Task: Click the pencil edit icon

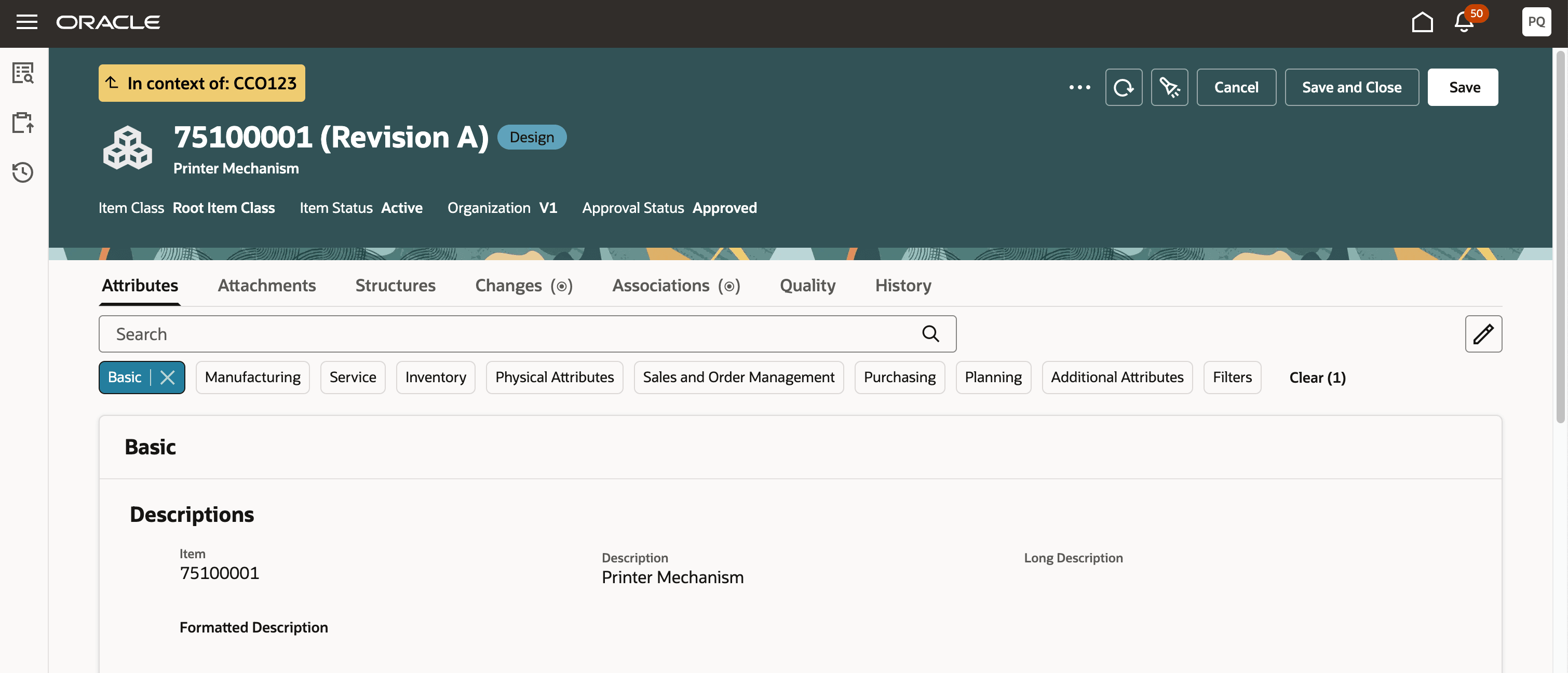Action: click(1483, 334)
